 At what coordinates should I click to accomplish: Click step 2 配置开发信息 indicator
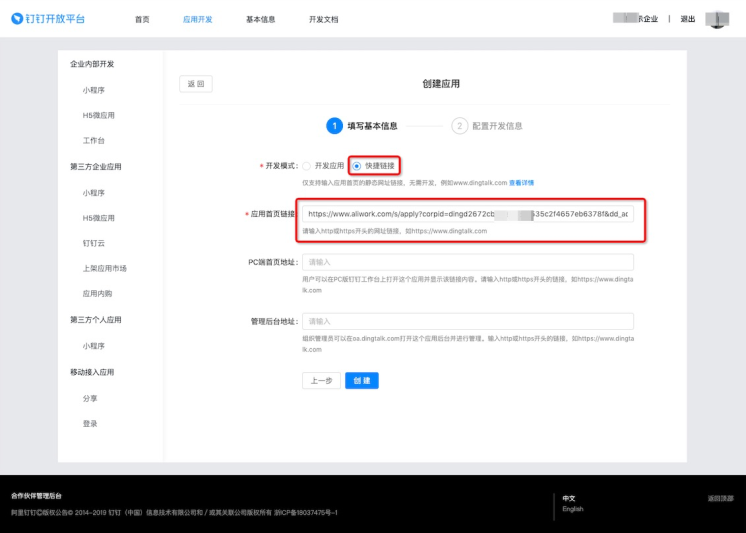point(487,126)
